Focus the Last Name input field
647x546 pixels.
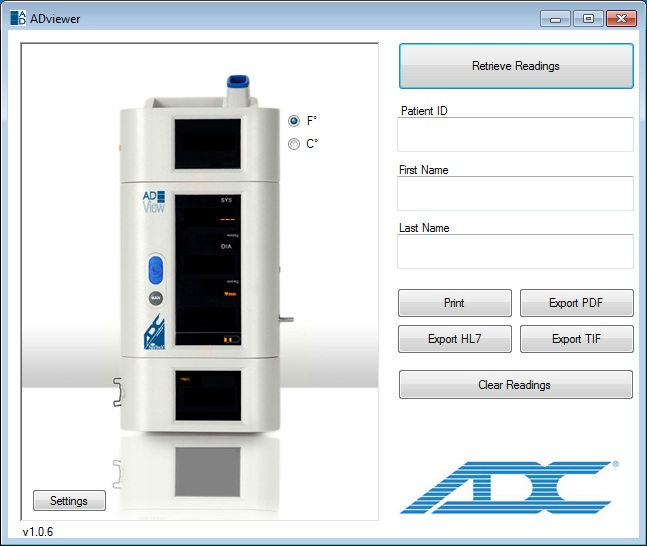515,251
